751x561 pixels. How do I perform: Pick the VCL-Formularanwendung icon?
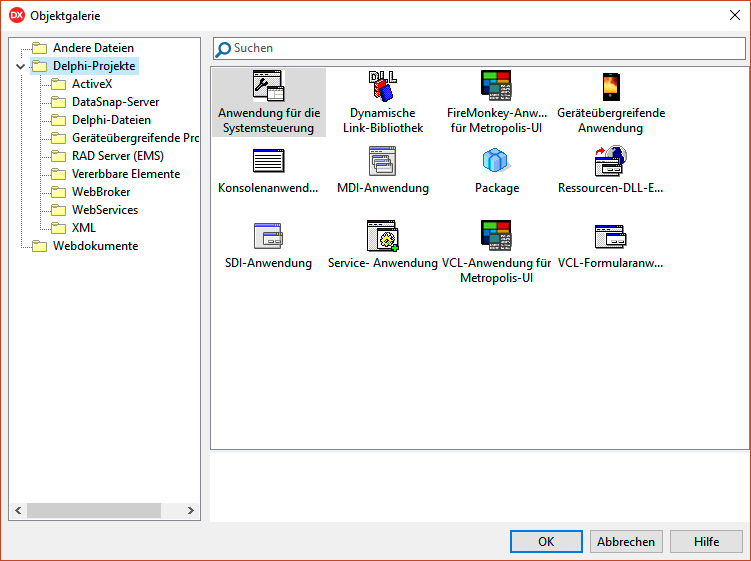(x=611, y=236)
